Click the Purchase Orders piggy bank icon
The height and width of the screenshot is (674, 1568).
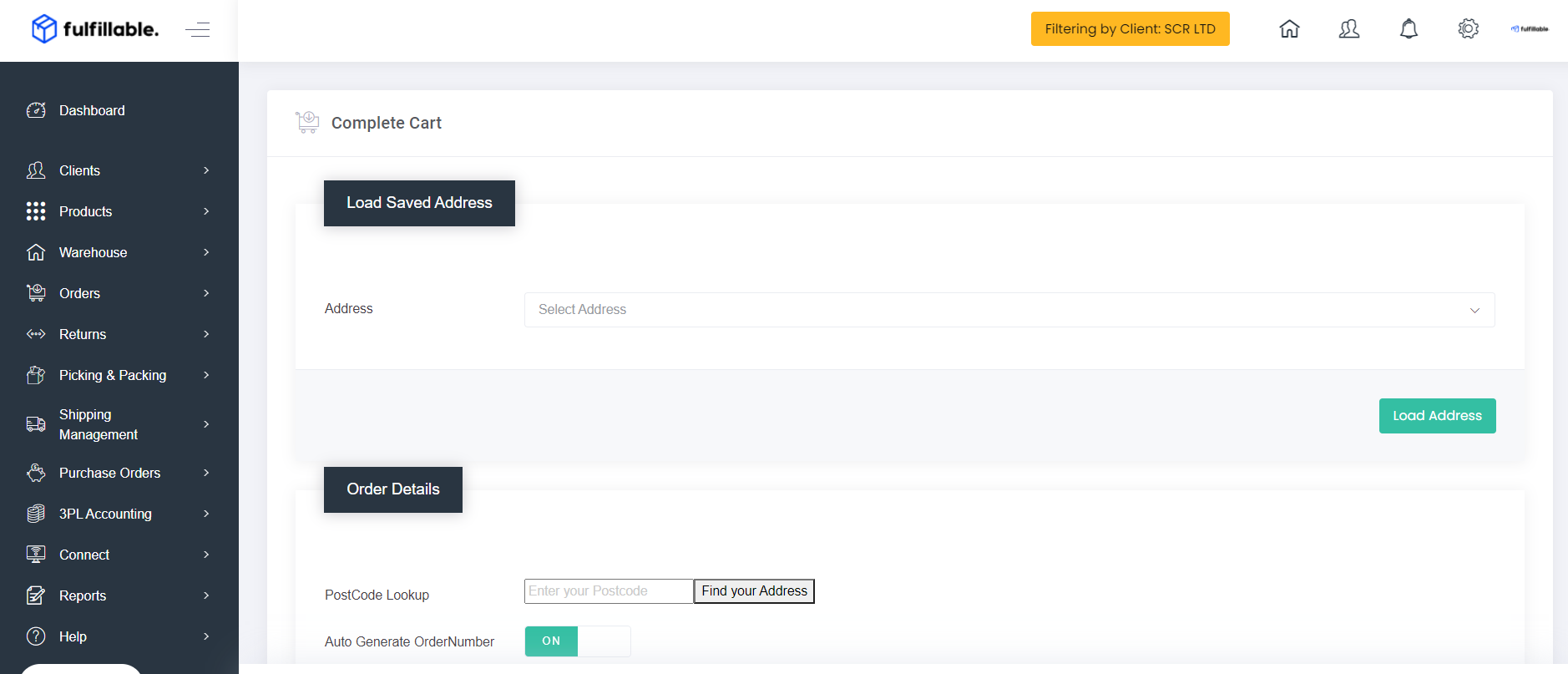36,473
